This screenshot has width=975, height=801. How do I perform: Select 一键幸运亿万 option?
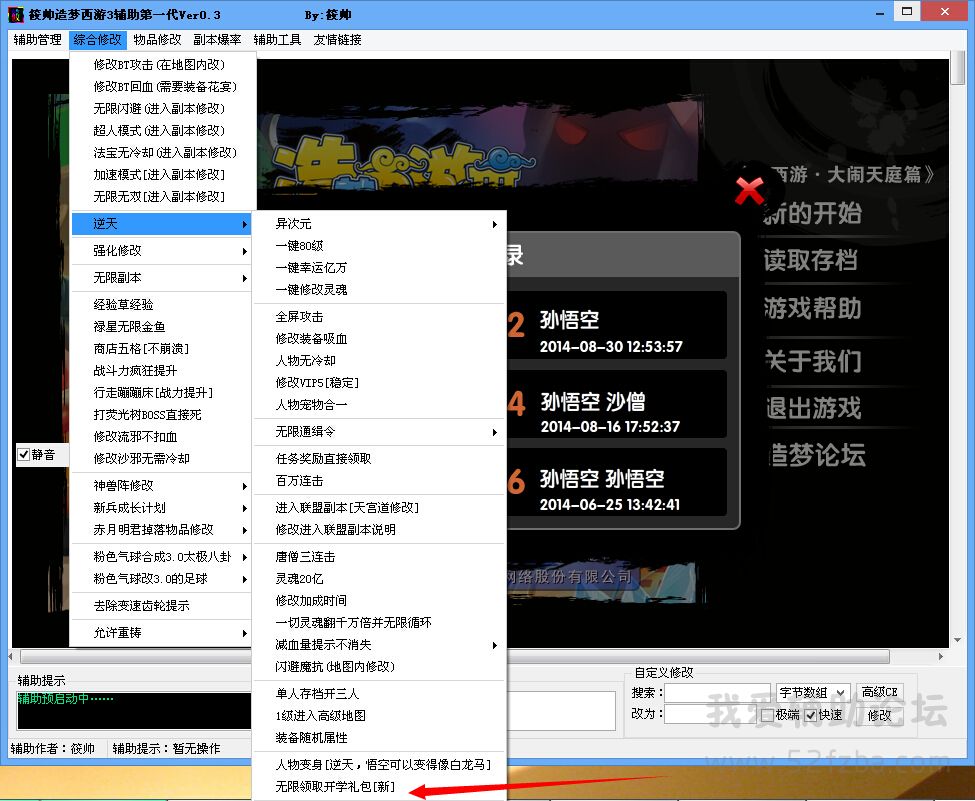coord(379,268)
